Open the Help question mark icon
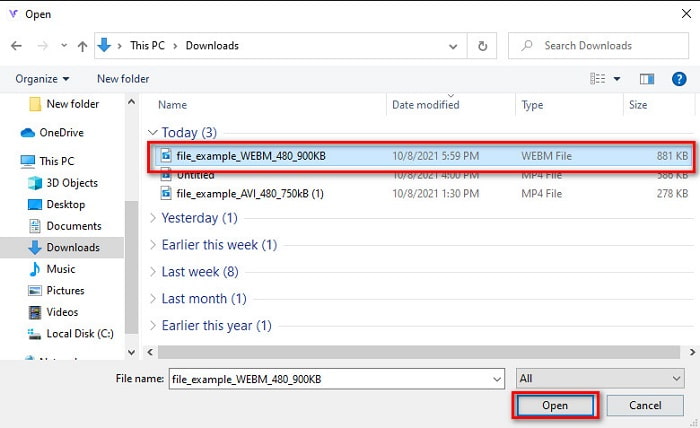This screenshot has height=428, width=700. (677, 79)
